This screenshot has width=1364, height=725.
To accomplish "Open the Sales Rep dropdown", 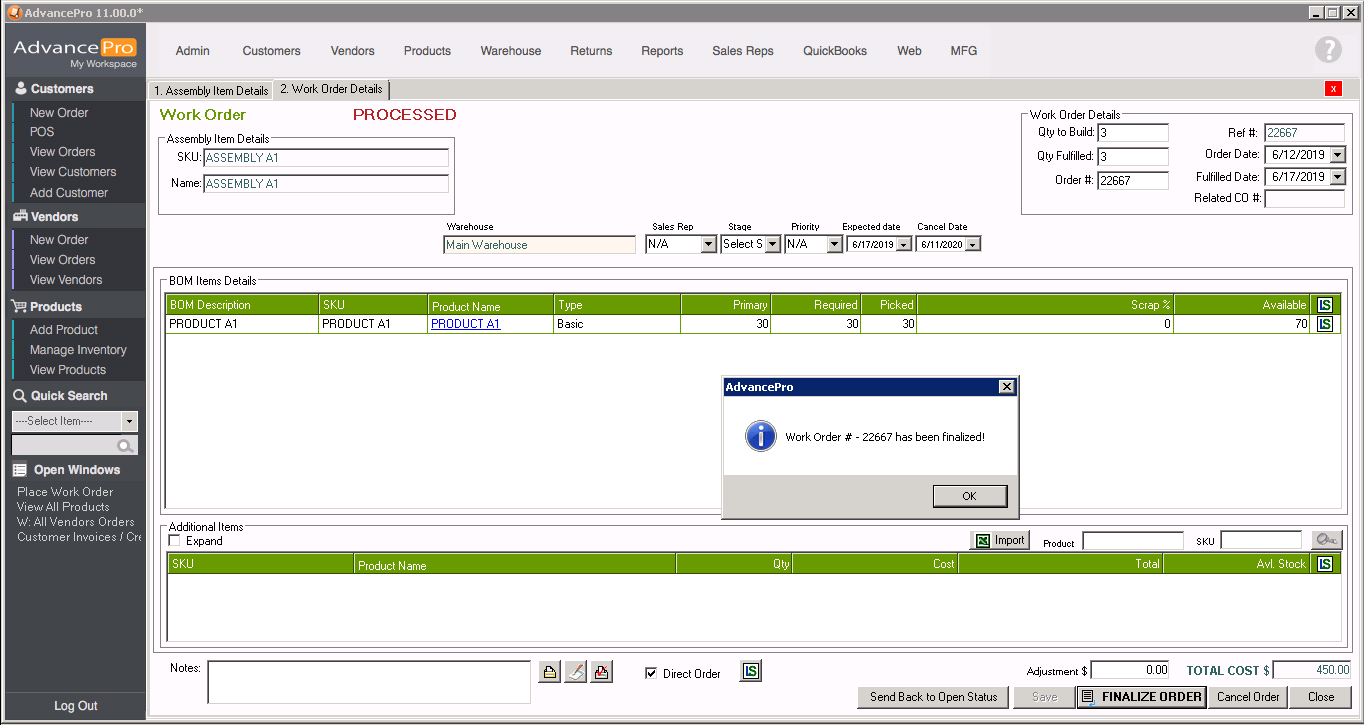I will [708, 244].
